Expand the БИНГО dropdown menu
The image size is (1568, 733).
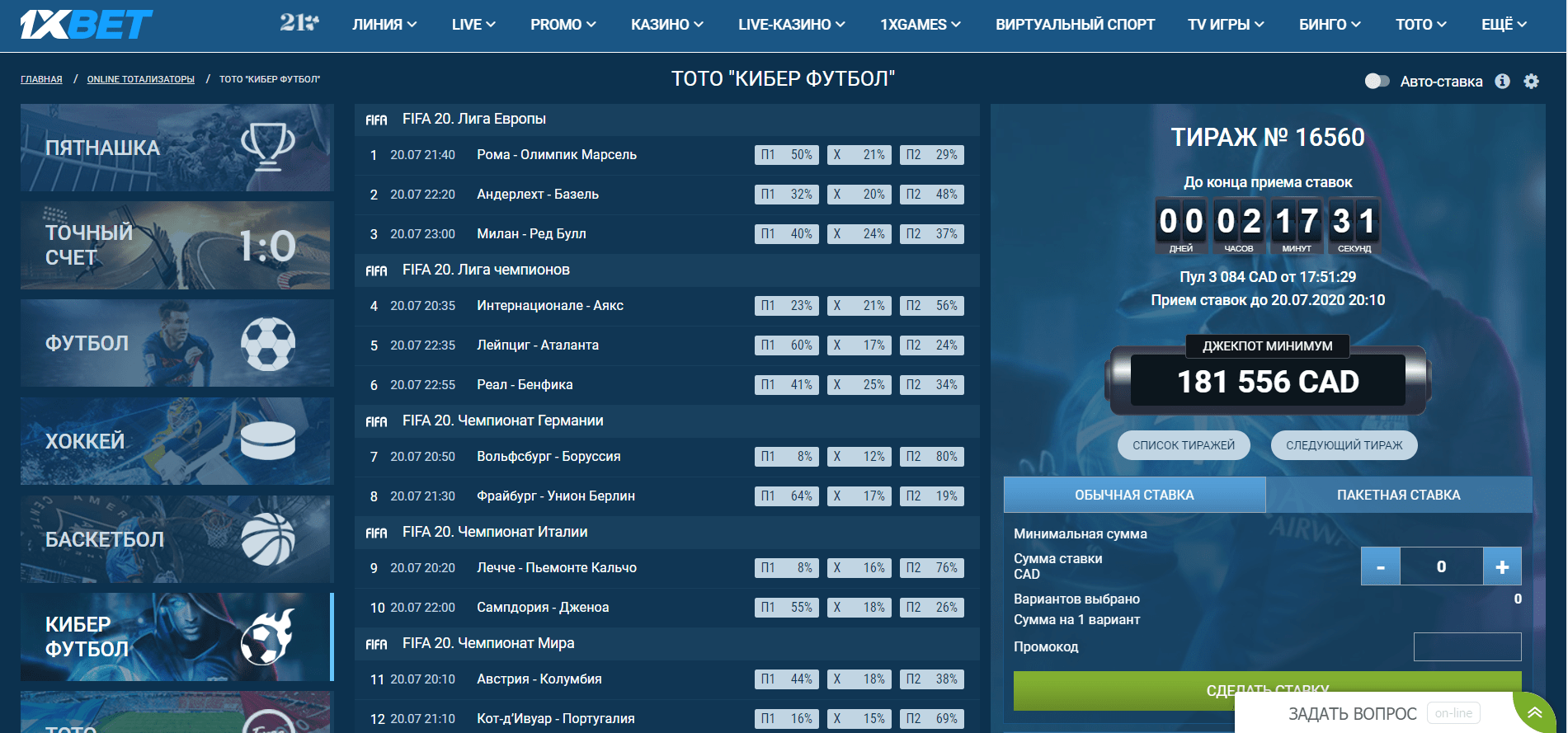pyautogui.click(x=1330, y=25)
